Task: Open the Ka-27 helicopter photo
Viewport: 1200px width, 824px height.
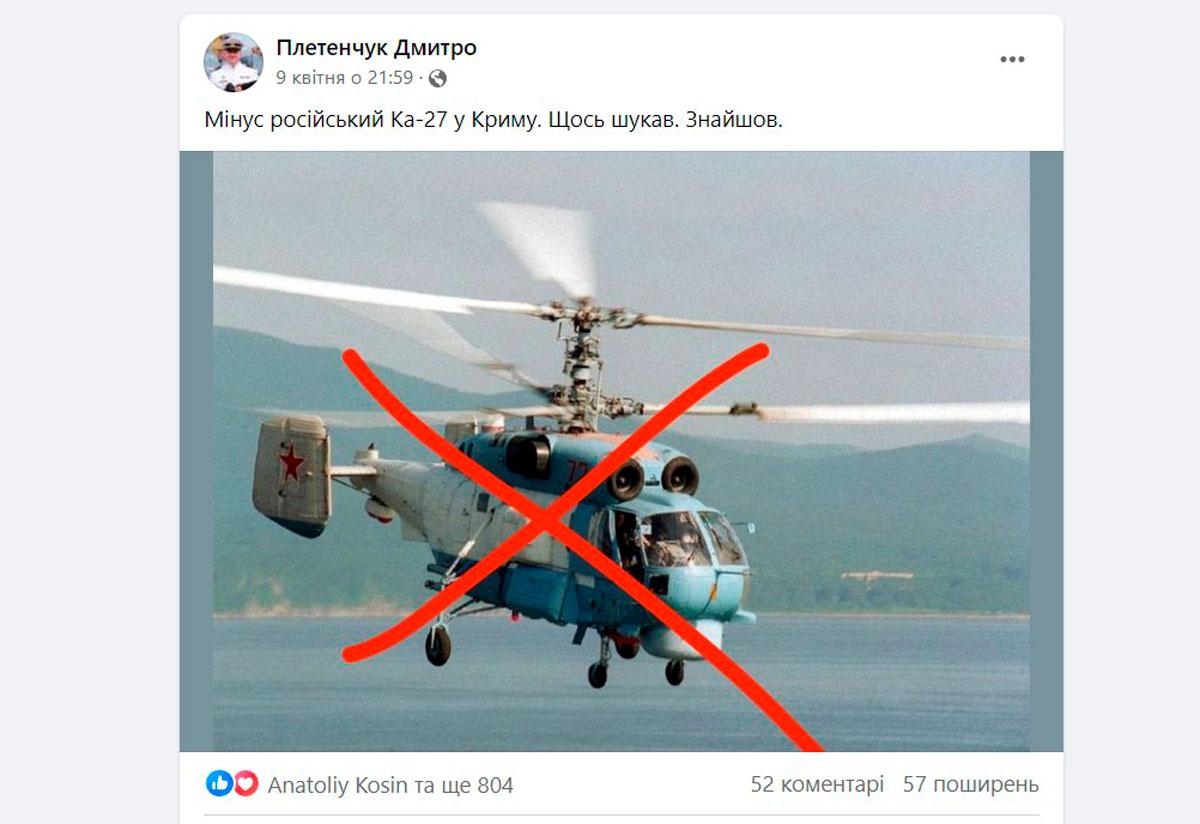Action: pyautogui.click(x=621, y=451)
